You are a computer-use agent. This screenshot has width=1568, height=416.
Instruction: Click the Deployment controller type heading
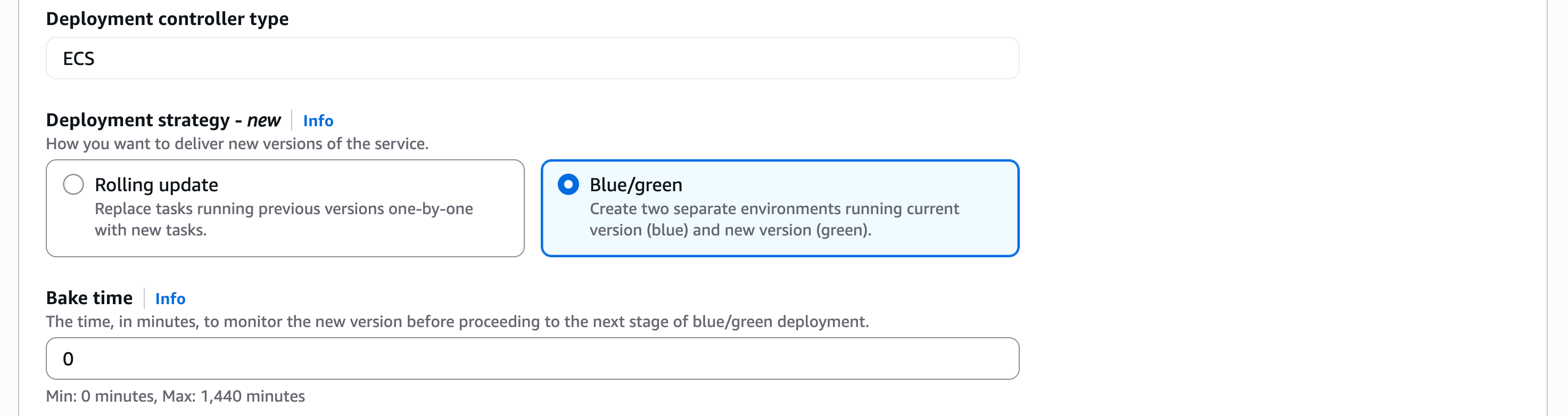coord(167,19)
